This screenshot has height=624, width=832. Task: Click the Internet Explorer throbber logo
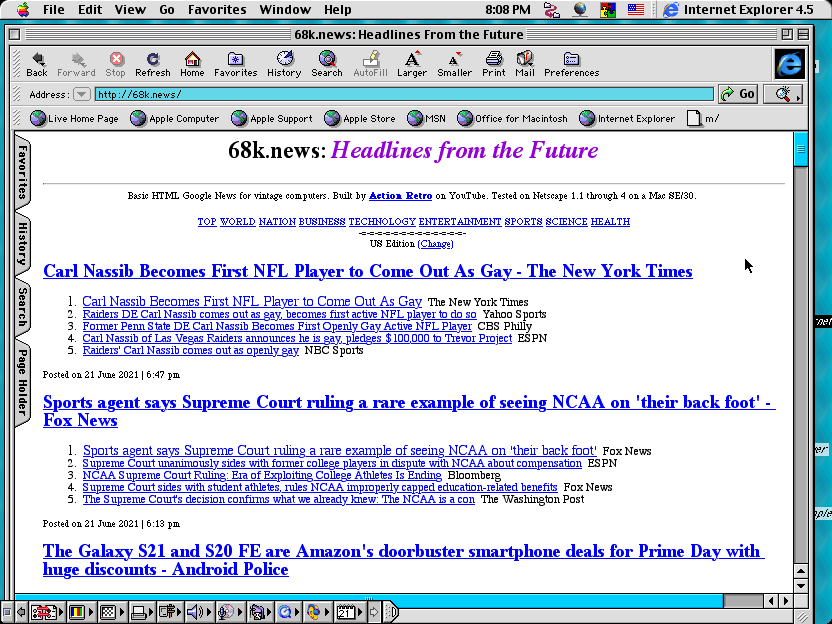[x=790, y=64]
